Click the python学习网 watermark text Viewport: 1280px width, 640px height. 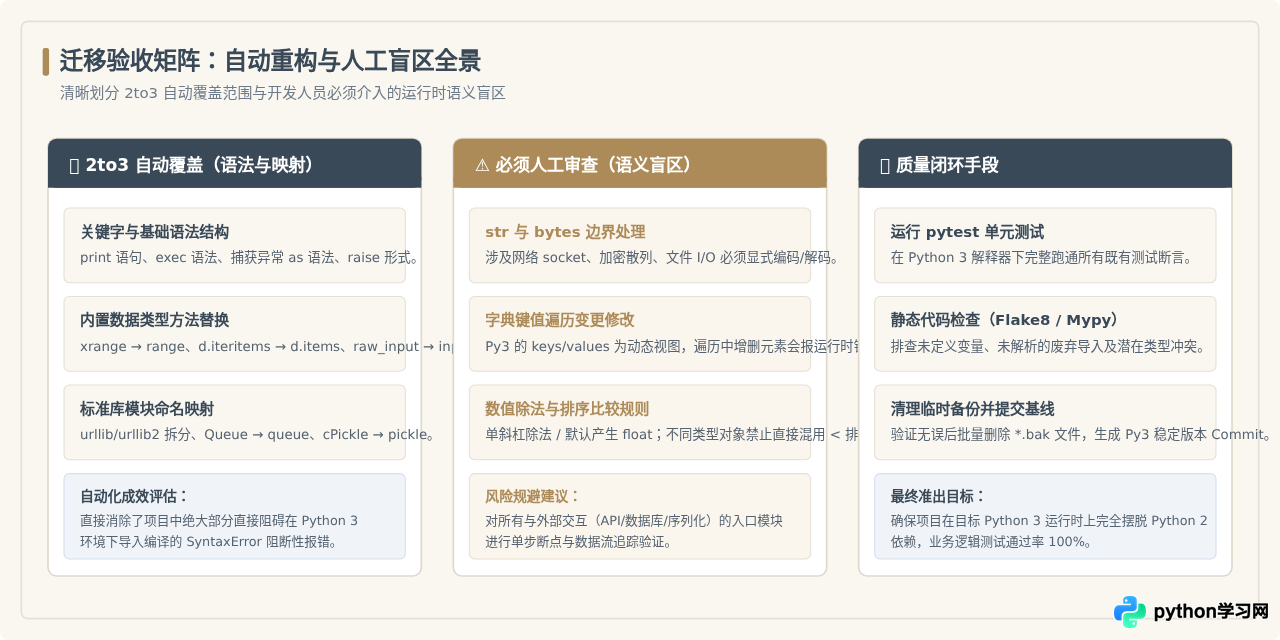(1211, 611)
